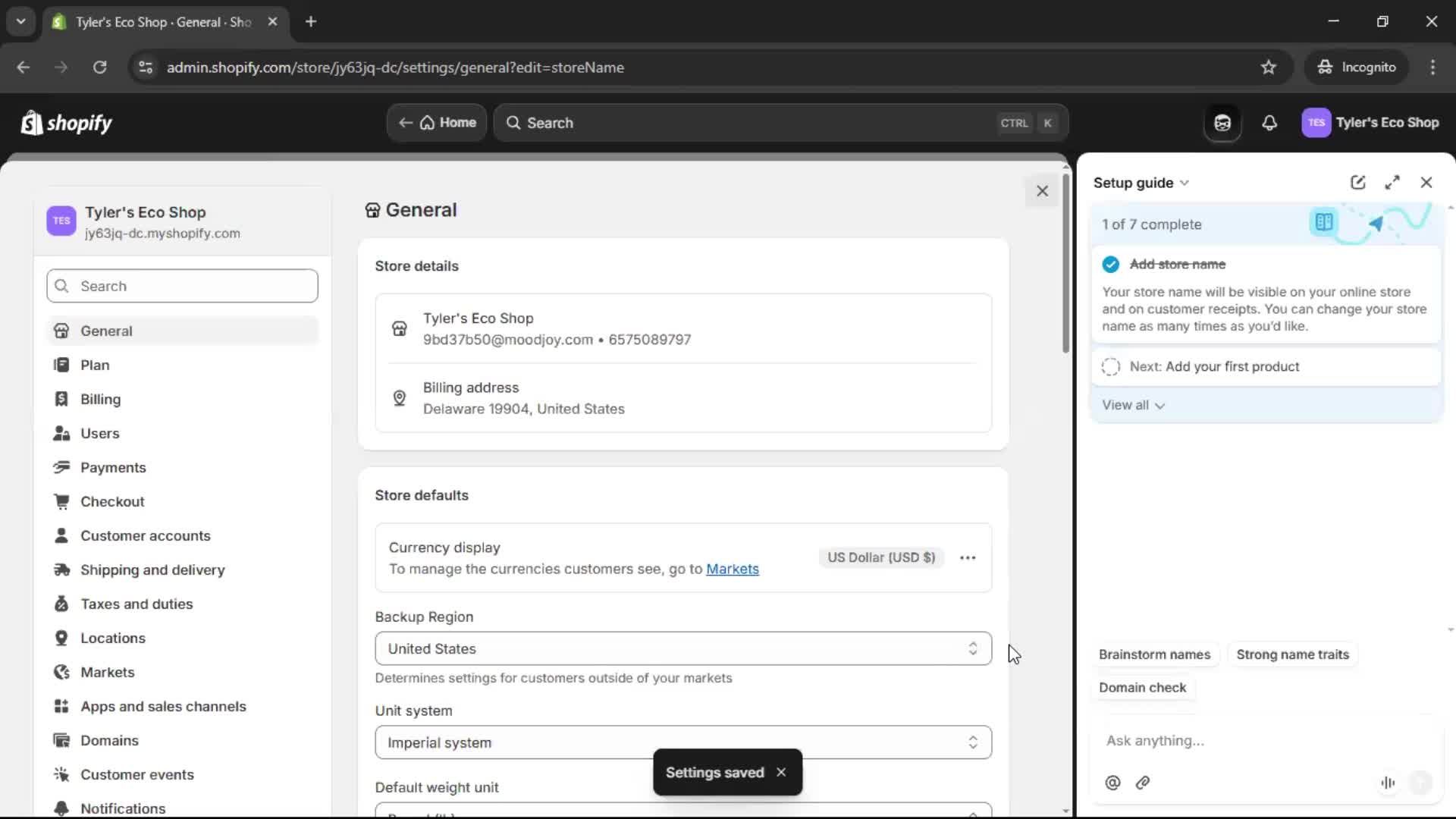Click the @ mention icon in Sidekick

tap(1112, 783)
